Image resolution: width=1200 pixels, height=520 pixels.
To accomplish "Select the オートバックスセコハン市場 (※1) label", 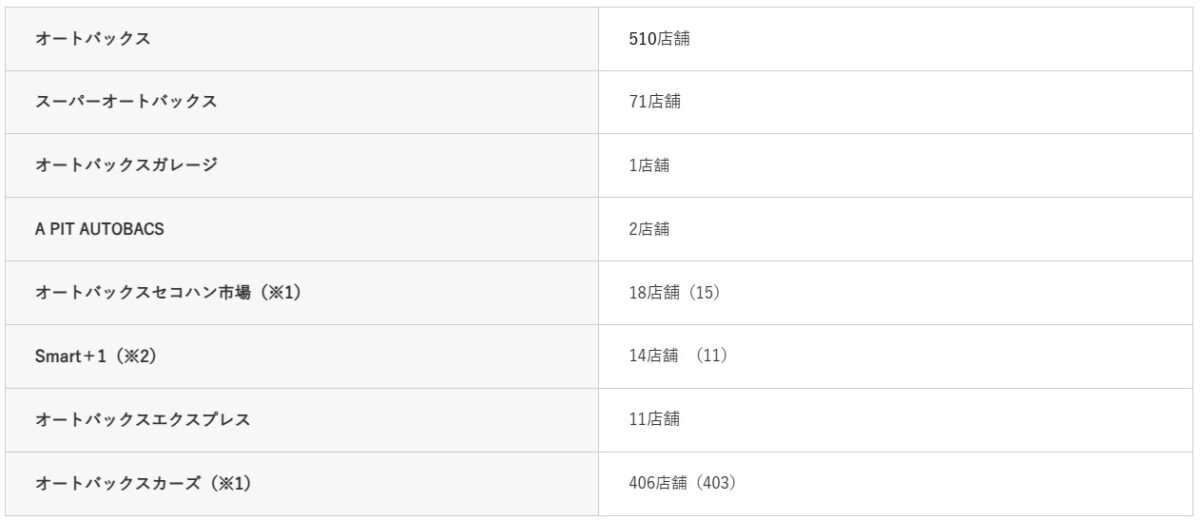I will 167,293.
